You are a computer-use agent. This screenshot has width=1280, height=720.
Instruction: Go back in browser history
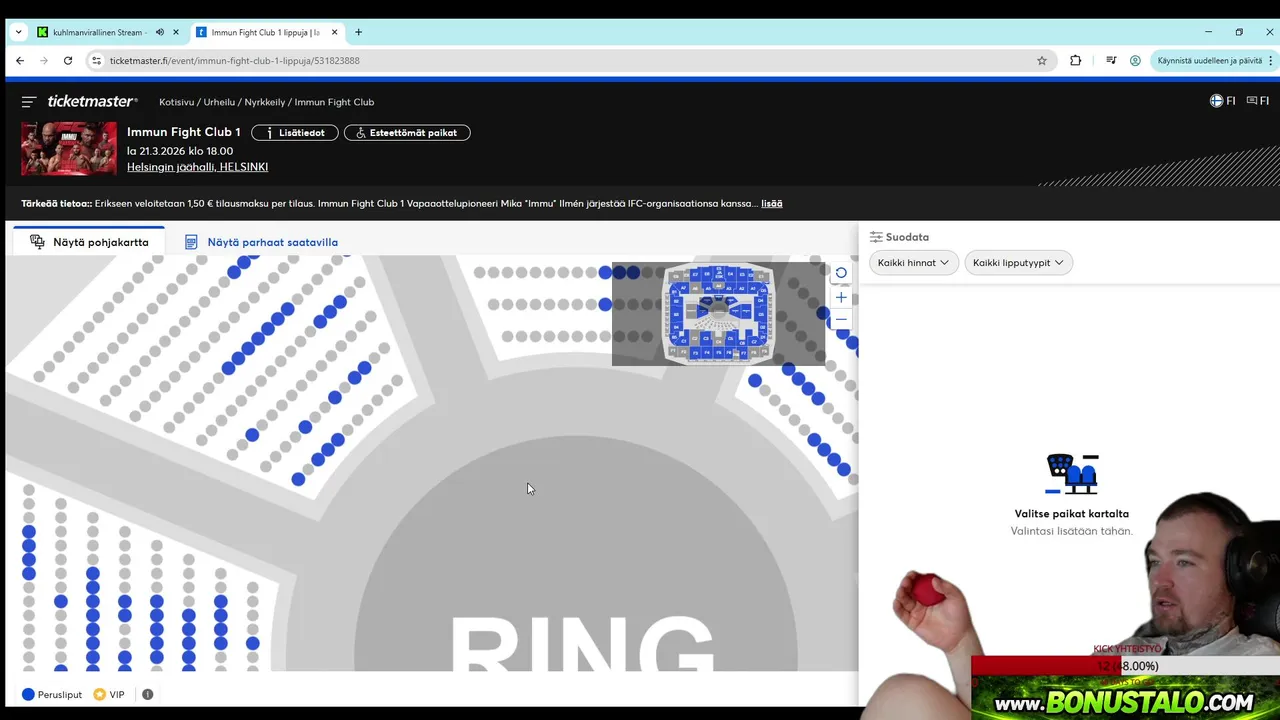pos(20,60)
